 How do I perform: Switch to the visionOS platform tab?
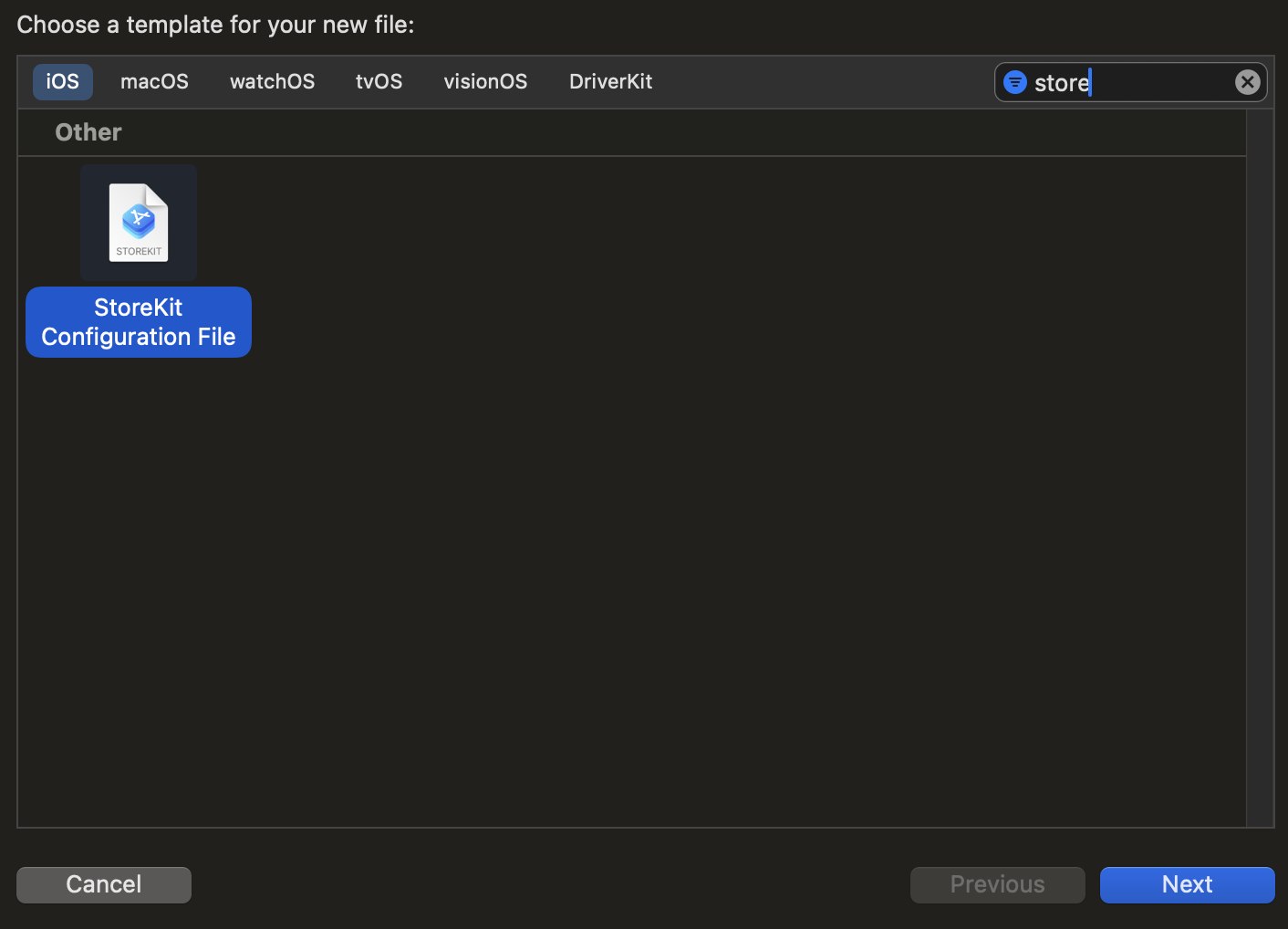coord(485,81)
